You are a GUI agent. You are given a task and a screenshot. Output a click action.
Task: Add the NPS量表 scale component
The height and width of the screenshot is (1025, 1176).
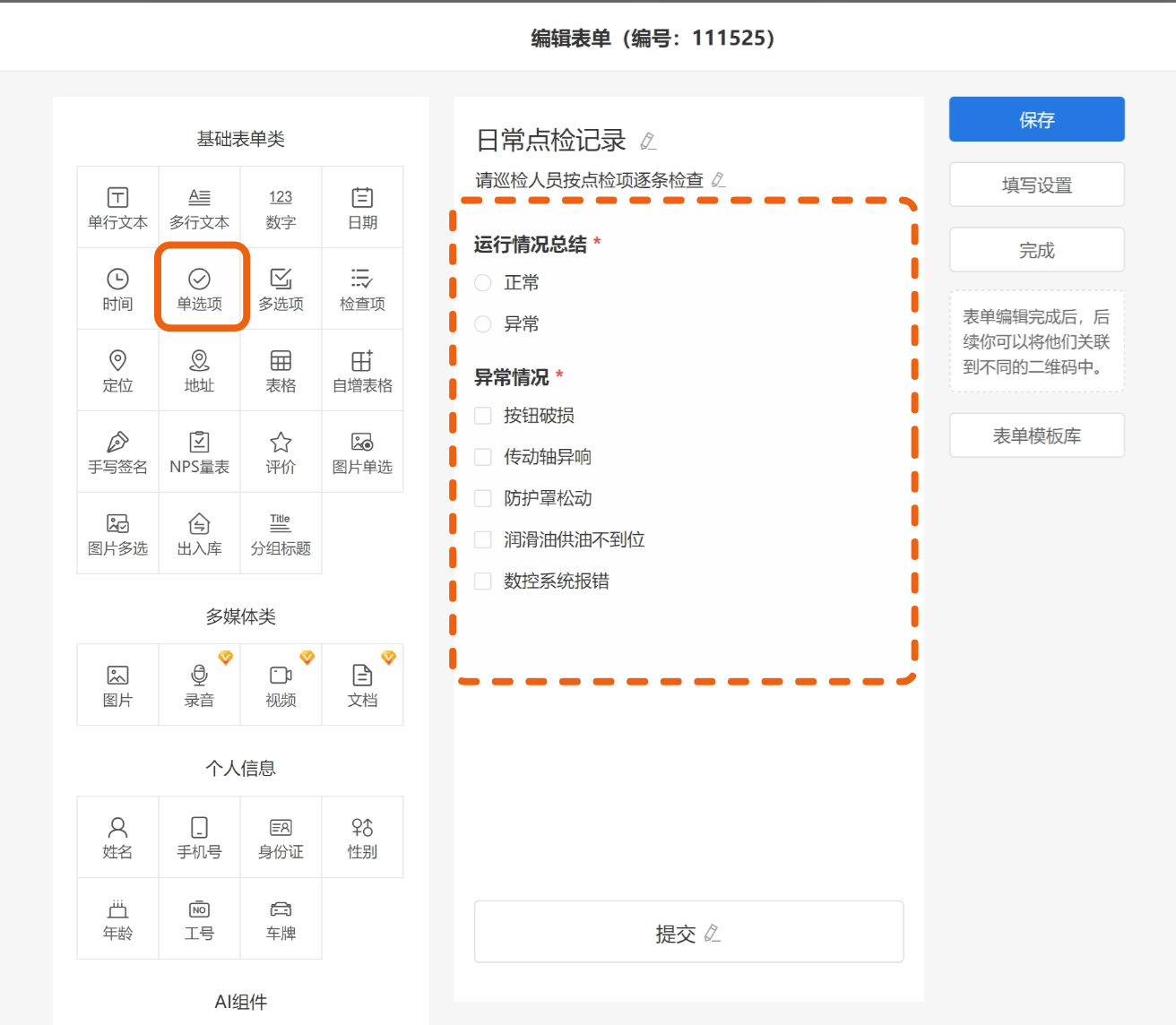(x=199, y=452)
